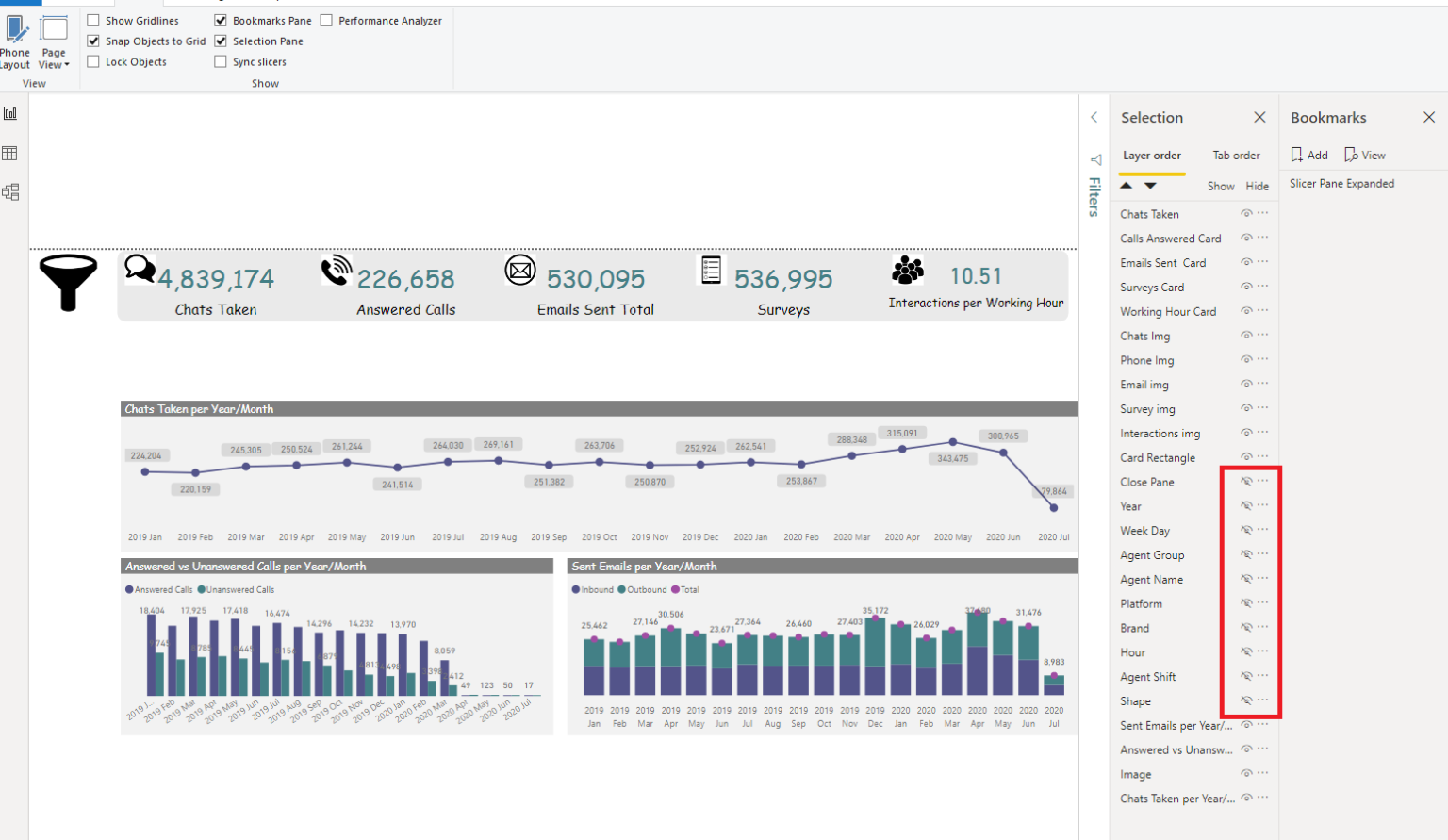The height and width of the screenshot is (840, 1448).
Task: Enable the Show Gridlines checkbox
Action: 93,20
